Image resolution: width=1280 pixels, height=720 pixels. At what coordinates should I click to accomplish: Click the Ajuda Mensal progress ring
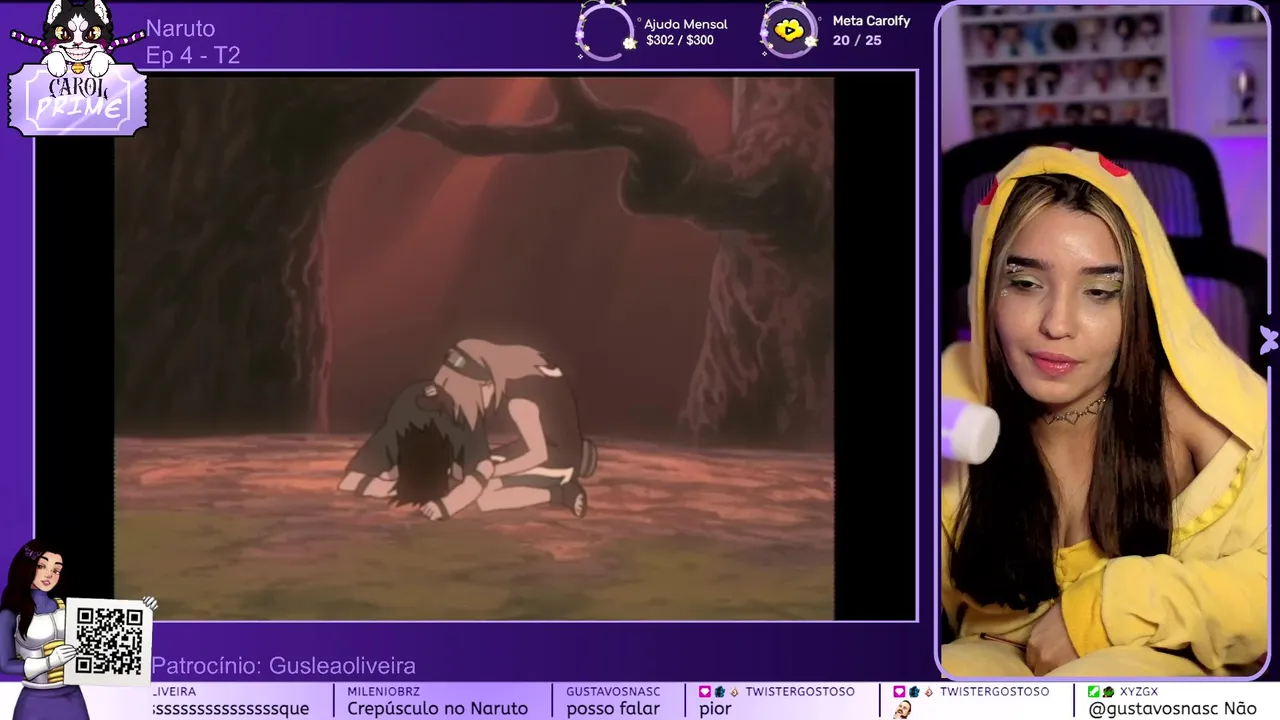click(604, 32)
